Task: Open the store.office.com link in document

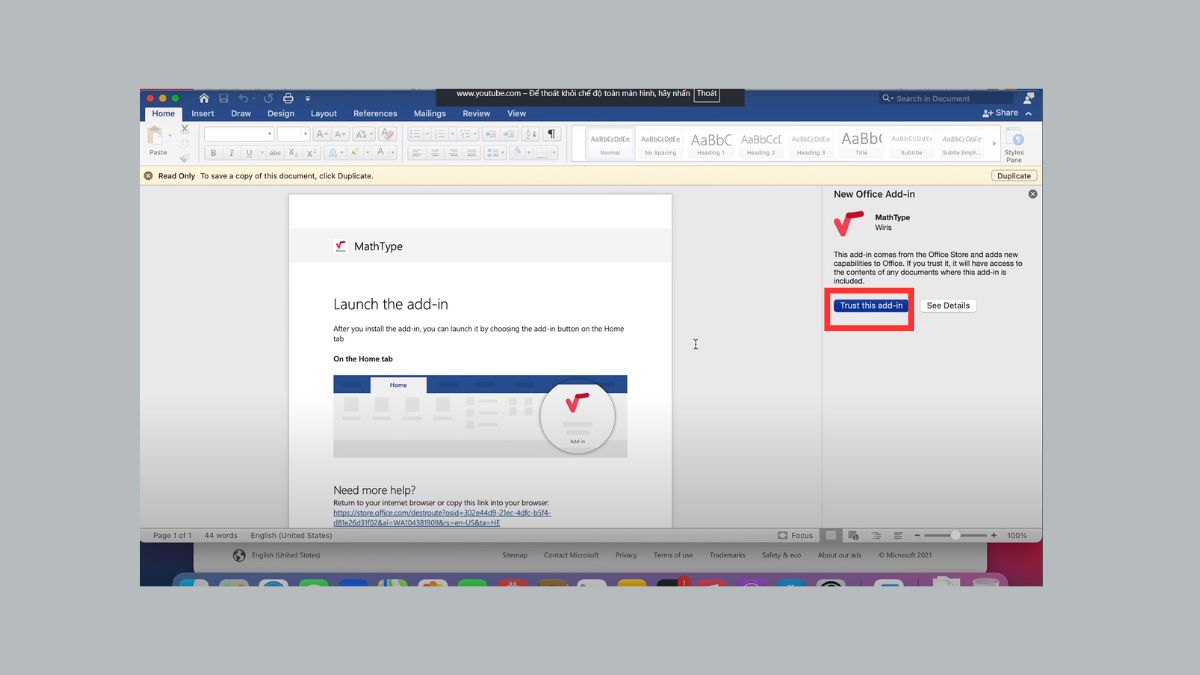Action: (x=442, y=517)
